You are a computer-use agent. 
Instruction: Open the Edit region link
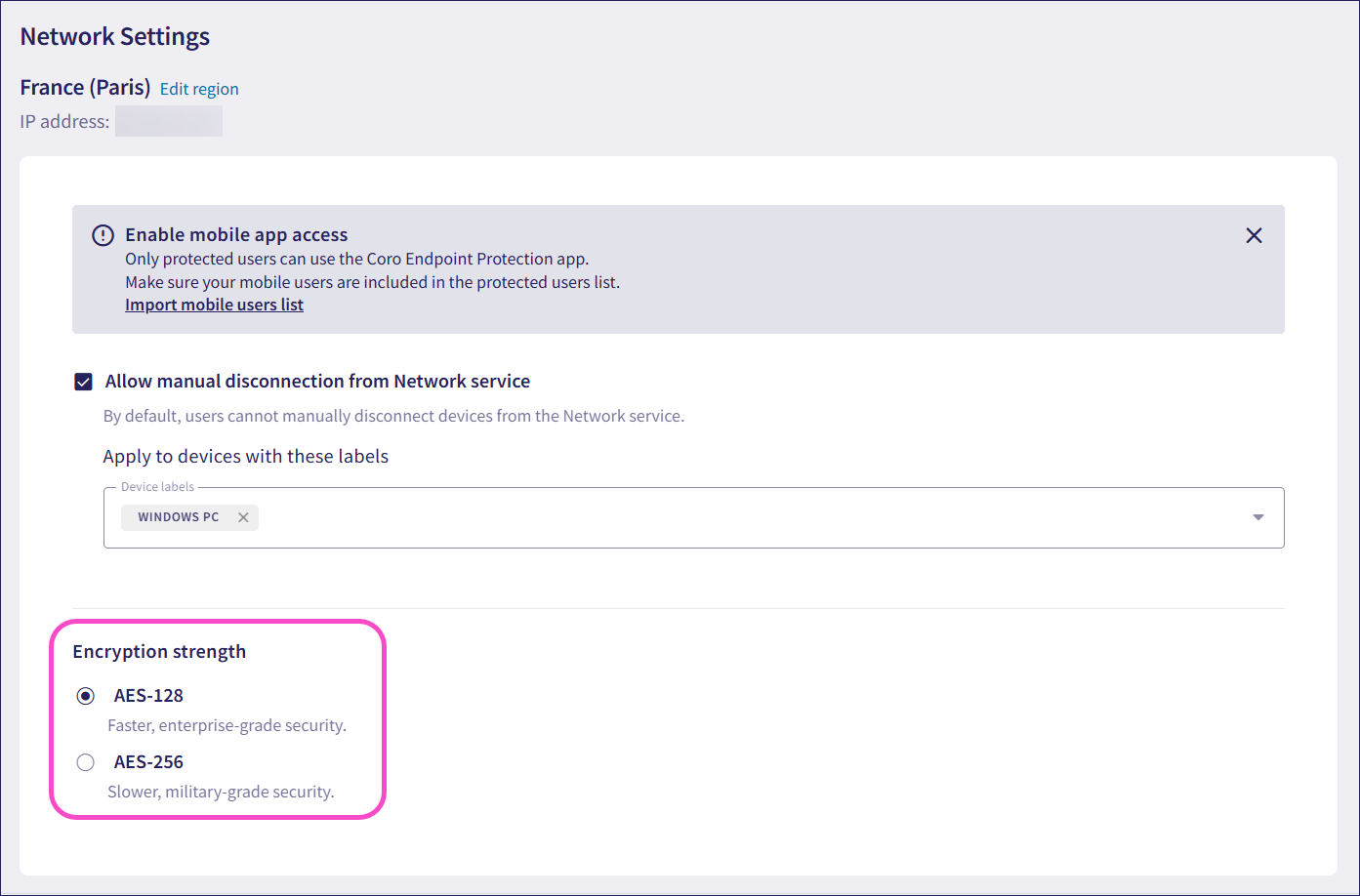pyautogui.click(x=199, y=89)
